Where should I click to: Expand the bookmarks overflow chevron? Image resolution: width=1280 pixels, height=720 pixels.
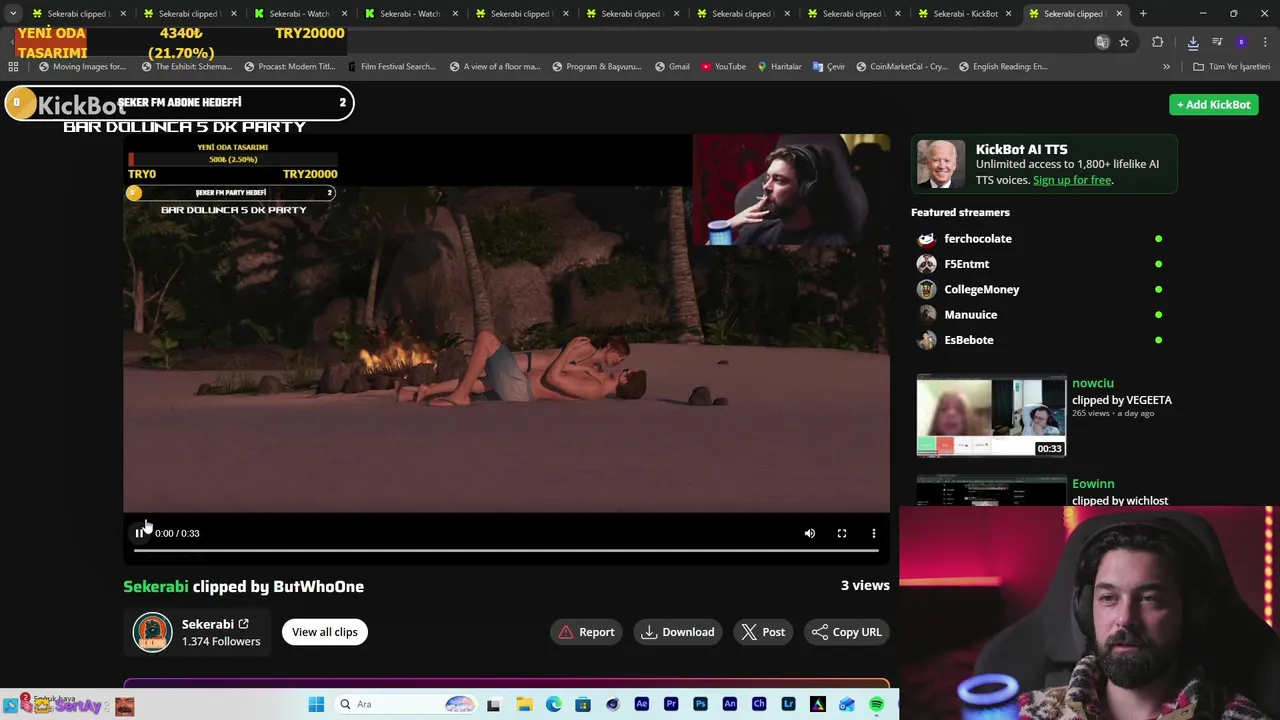tap(1166, 67)
